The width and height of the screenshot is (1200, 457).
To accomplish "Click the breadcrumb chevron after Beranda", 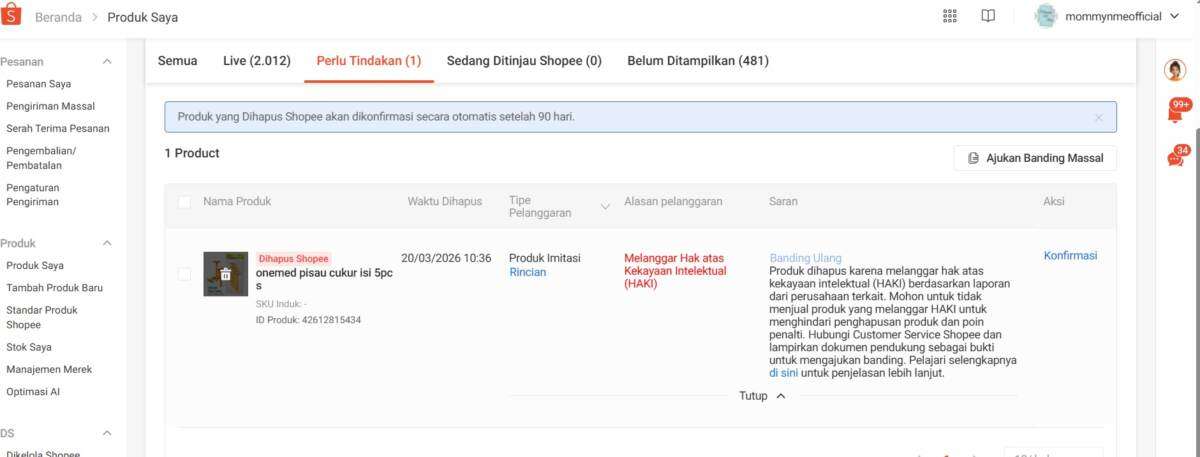I will [x=95, y=17].
